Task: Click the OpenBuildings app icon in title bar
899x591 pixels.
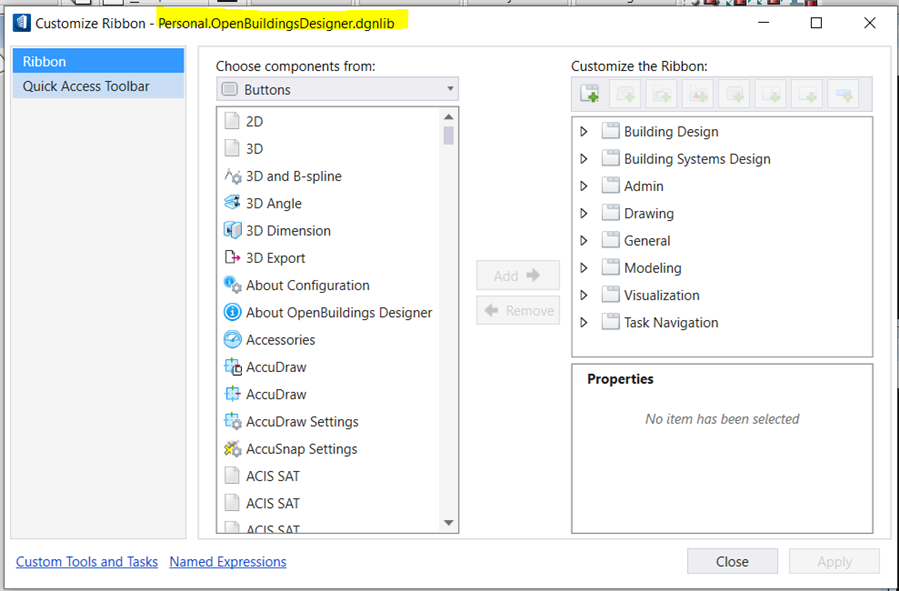Action: click(22, 23)
